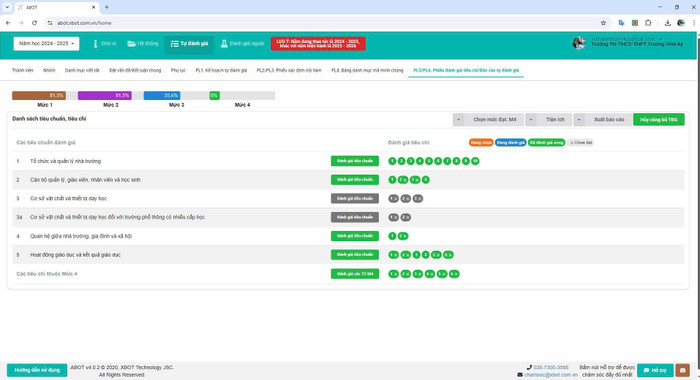The image size is (700, 380).
Task: Open the Hệ thống menu
Action: 143,44
